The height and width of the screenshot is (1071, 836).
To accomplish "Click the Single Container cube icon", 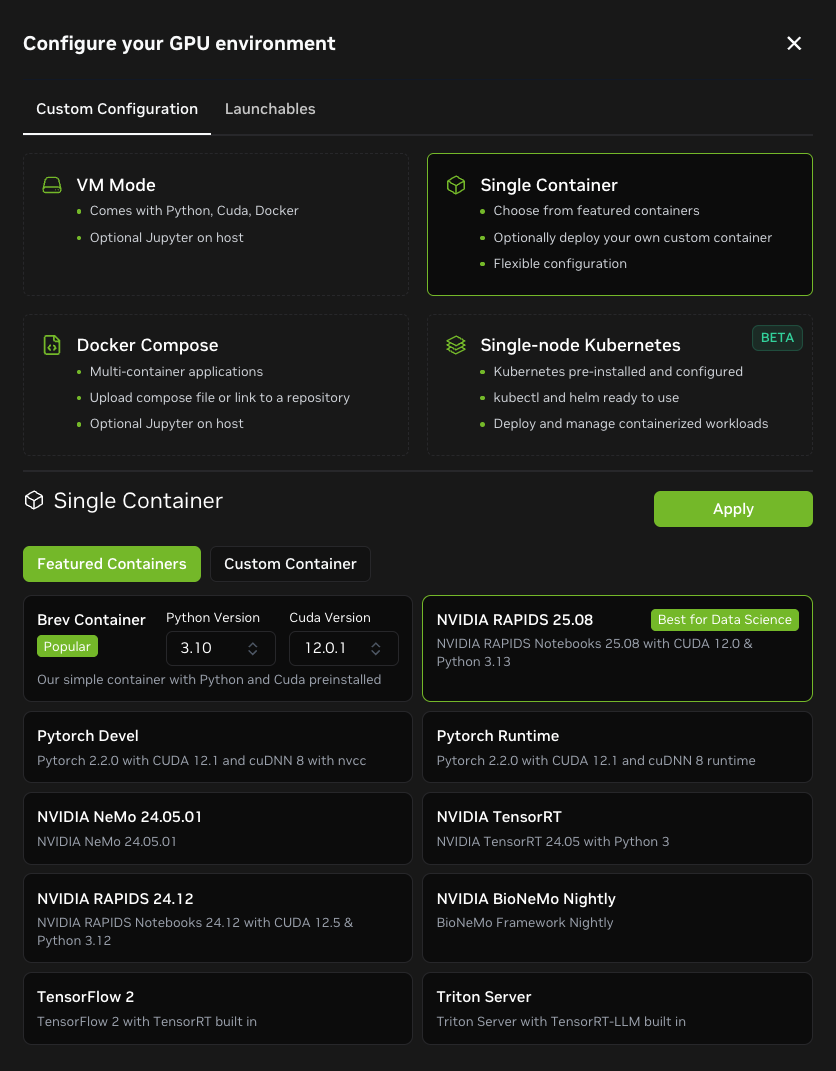I will point(456,185).
